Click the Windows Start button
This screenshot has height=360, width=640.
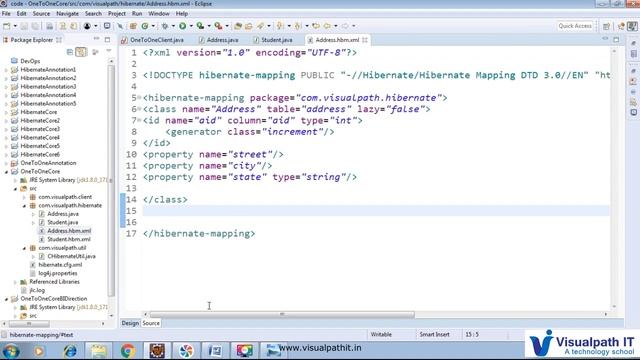pos(11,351)
